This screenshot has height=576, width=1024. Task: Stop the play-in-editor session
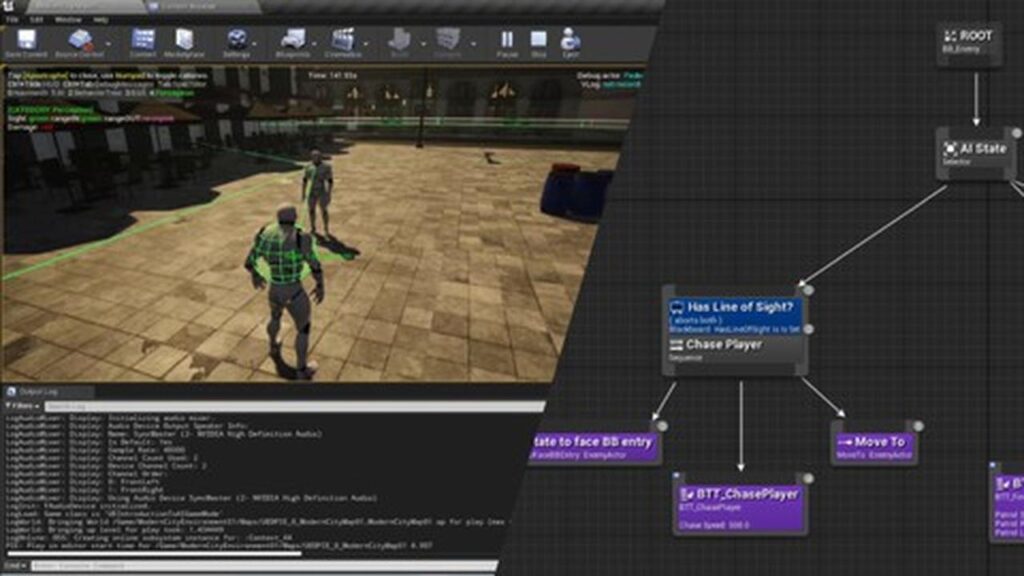click(x=539, y=41)
